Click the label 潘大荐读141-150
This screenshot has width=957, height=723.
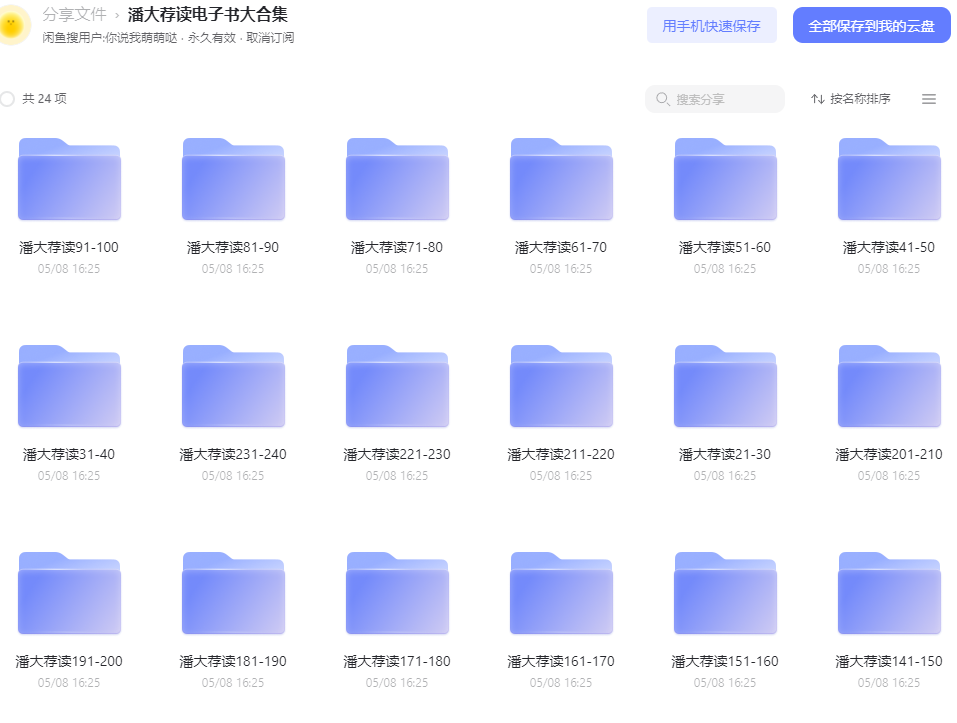tap(889, 661)
